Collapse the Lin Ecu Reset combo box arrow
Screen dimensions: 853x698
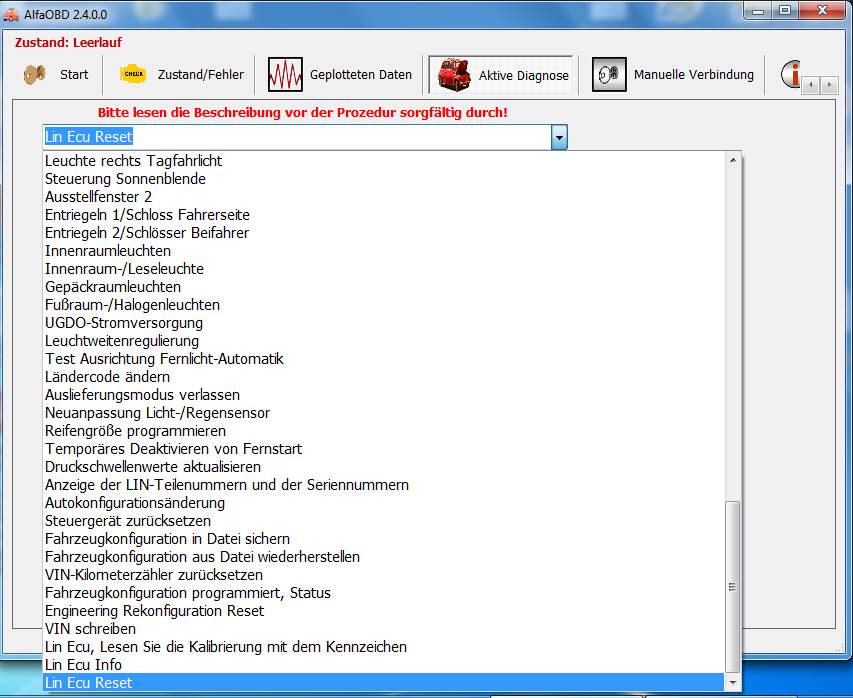559,137
